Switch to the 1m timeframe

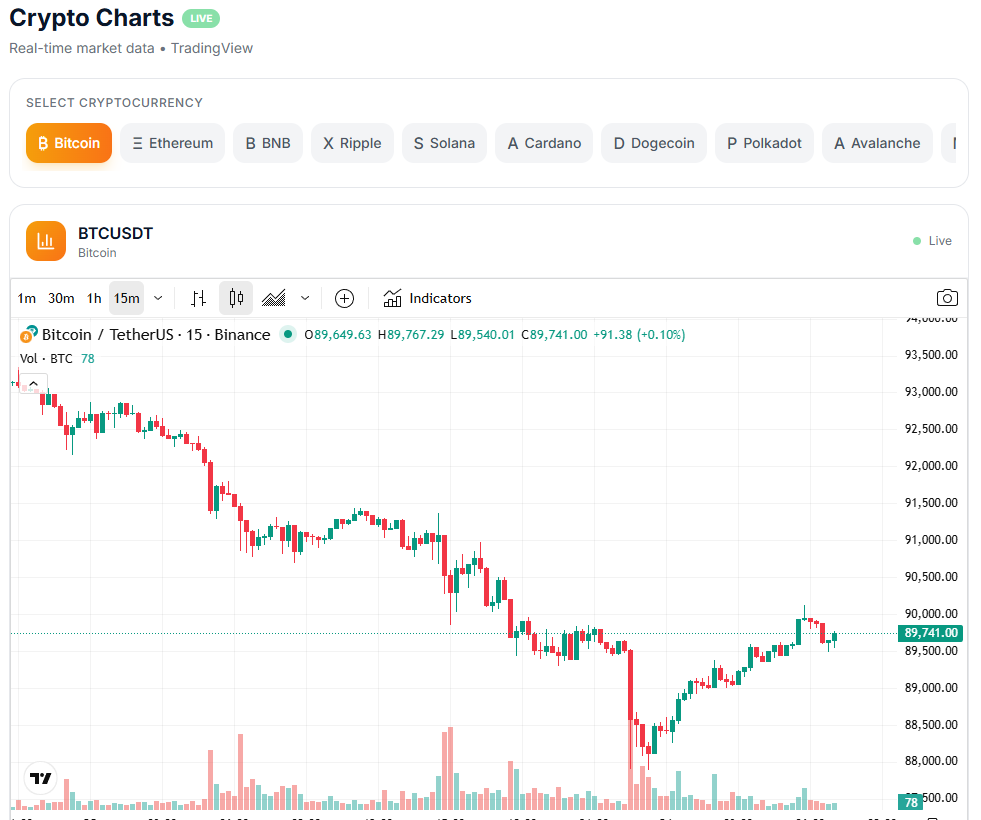(x=27, y=298)
